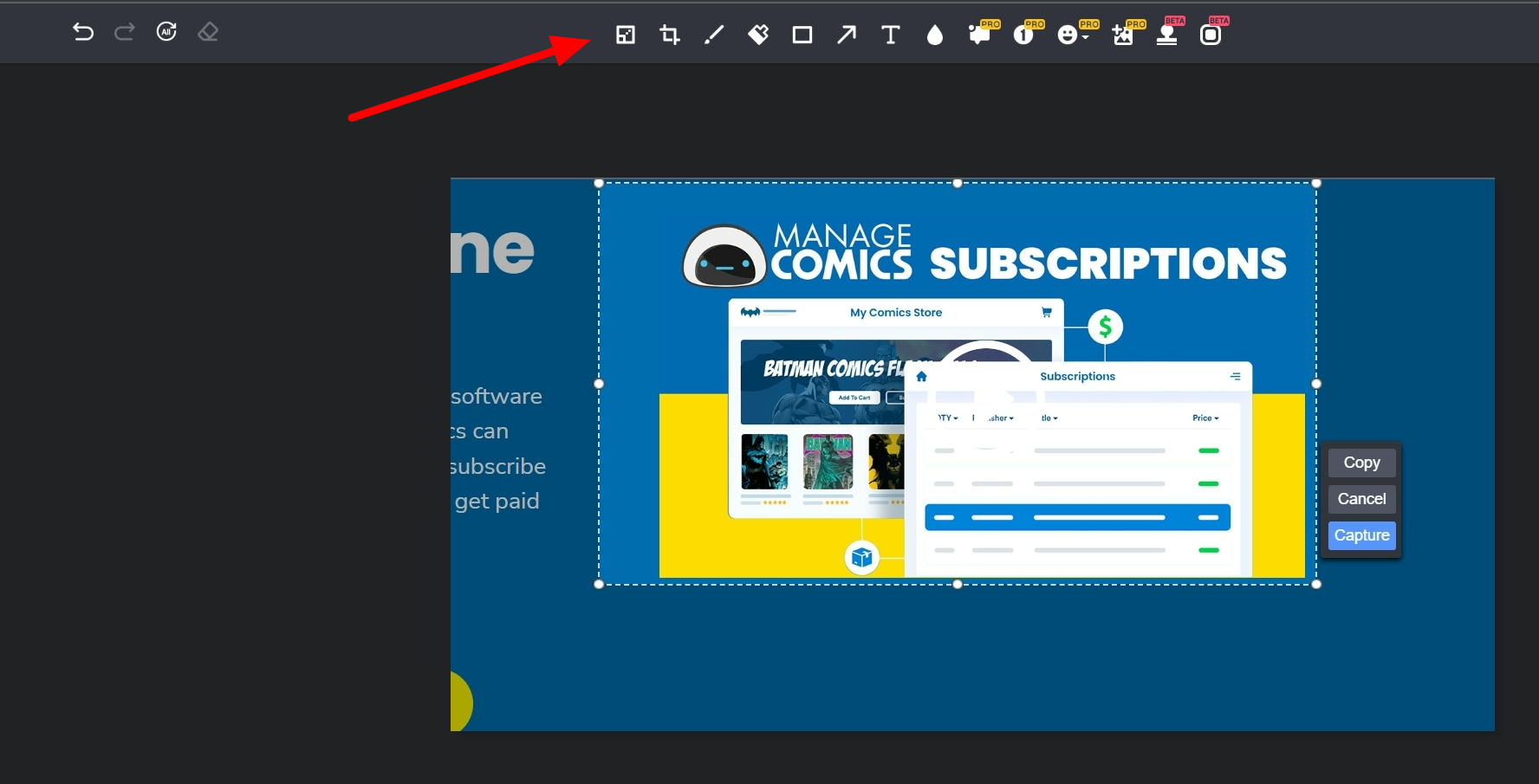Screen dimensions: 1539x784
Task: Select the crop tool
Action: 669,35
